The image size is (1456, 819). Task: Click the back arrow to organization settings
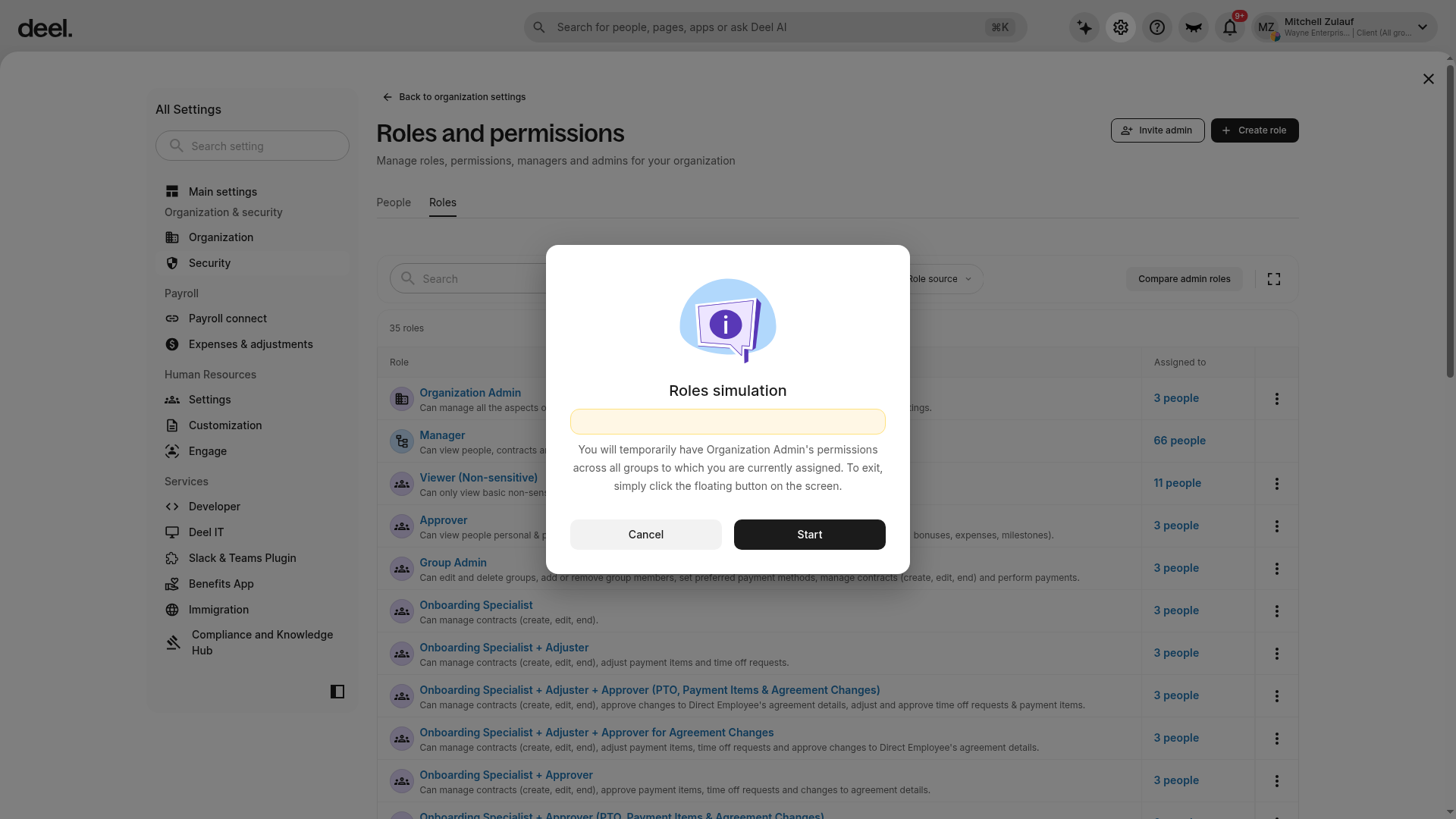(x=388, y=97)
